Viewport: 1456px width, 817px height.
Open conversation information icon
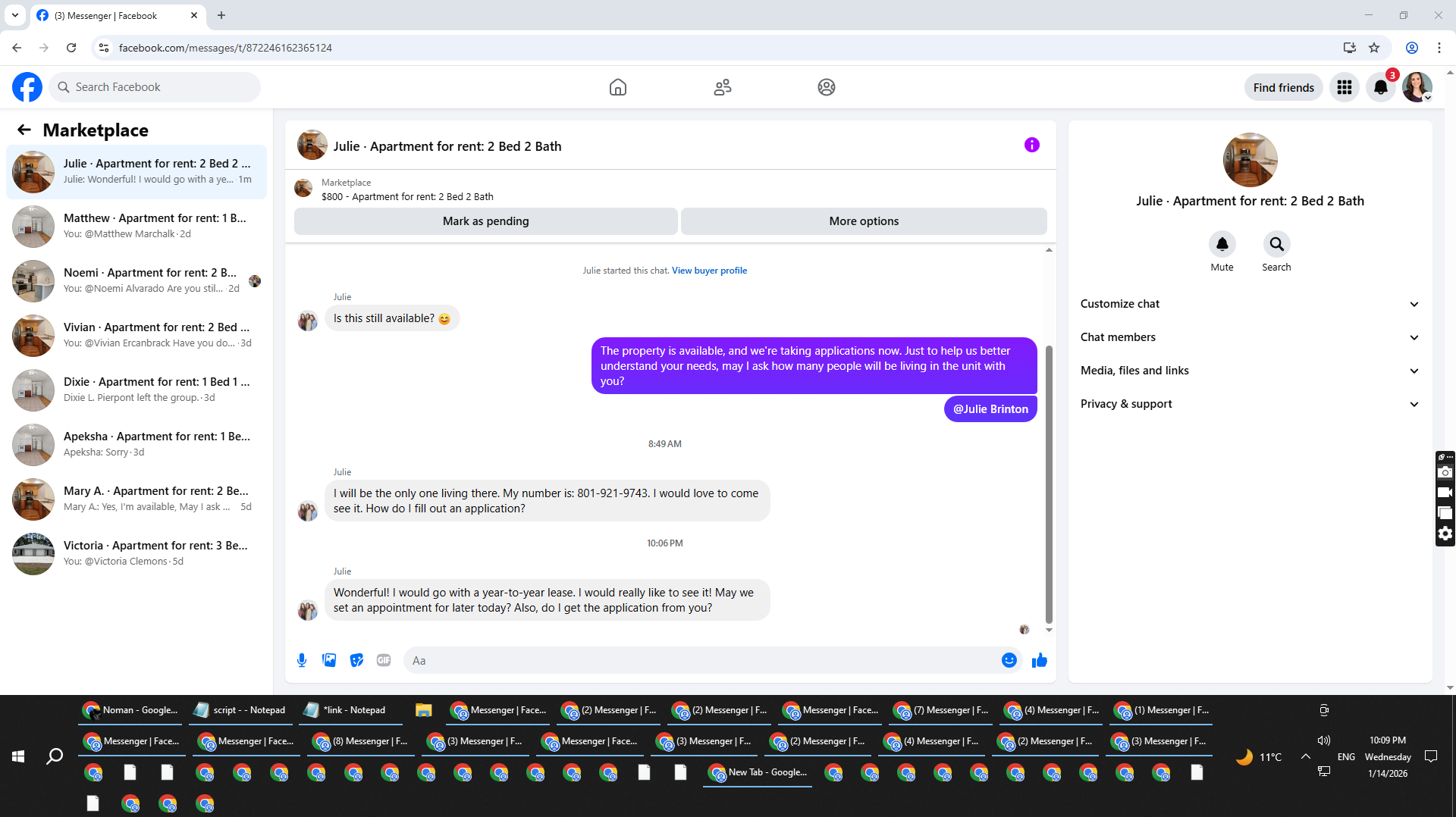pos(1031,145)
